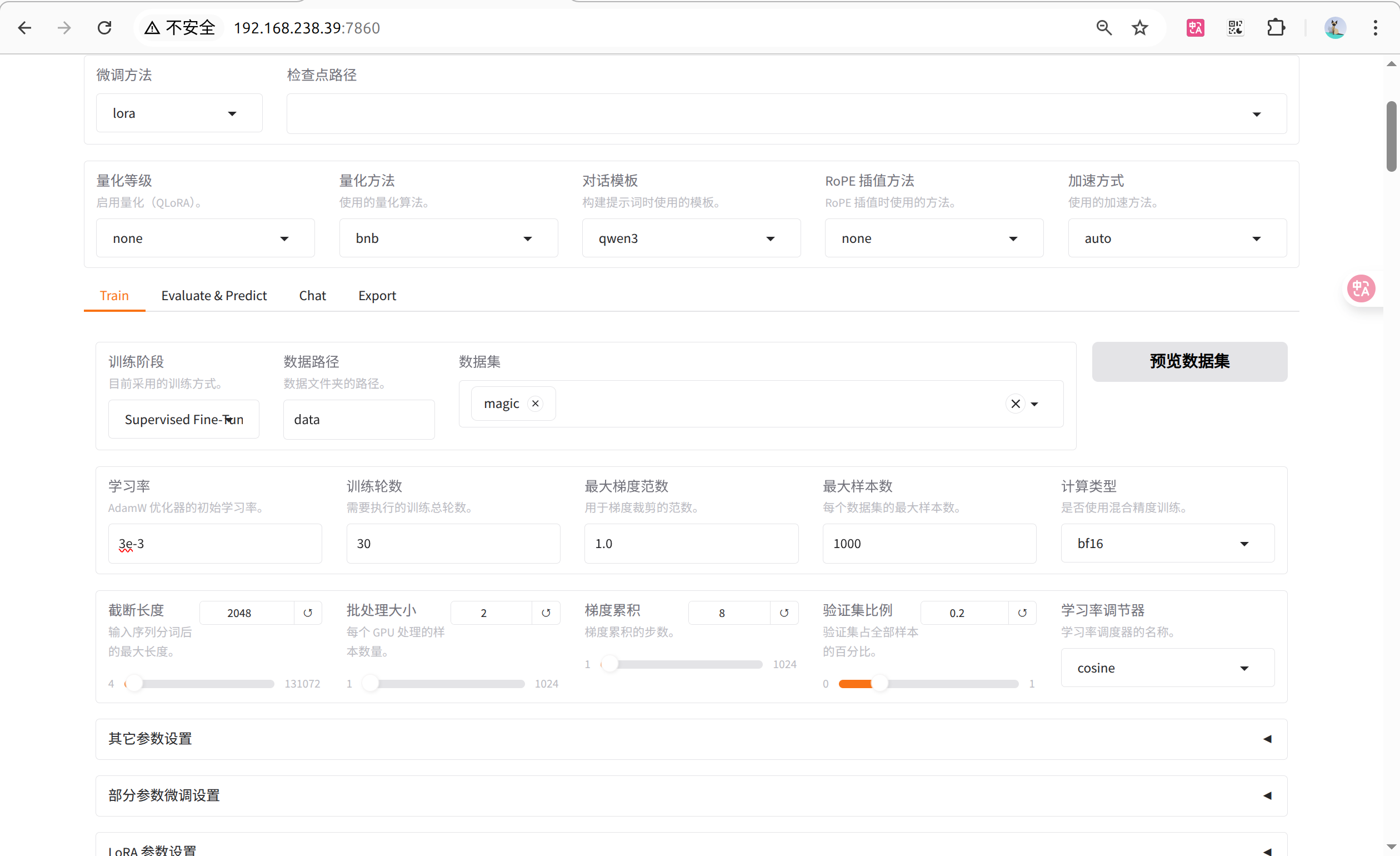Viewport: 1400px width, 856px height.
Task: Remove the magic dataset tag
Action: pos(535,404)
